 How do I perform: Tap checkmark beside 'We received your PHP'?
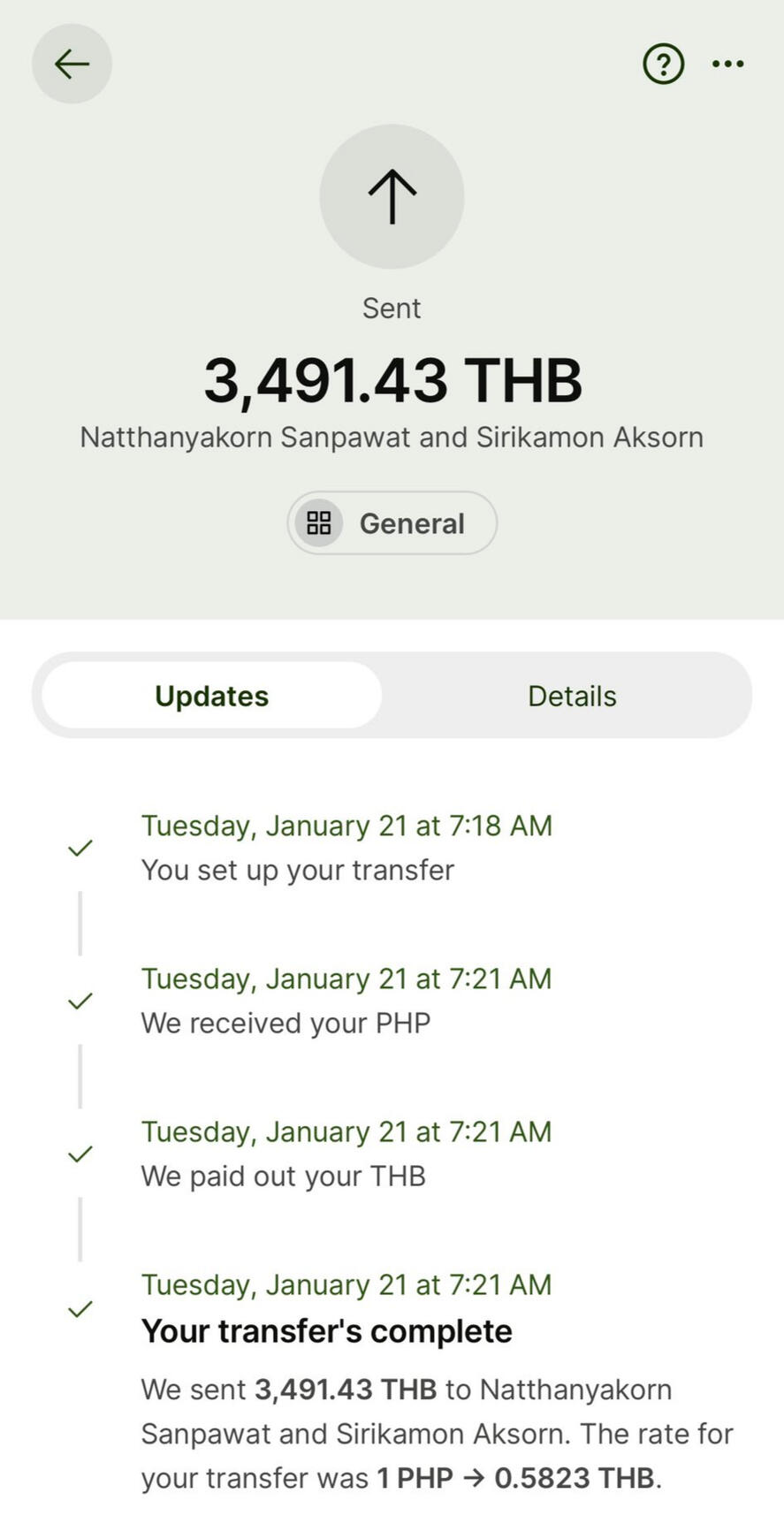pyautogui.click(x=80, y=1001)
